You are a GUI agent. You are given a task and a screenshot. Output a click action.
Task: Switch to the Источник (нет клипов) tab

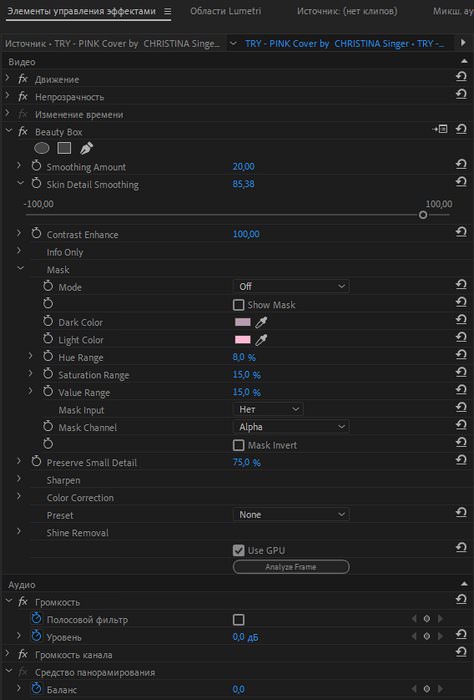(x=347, y=11)
